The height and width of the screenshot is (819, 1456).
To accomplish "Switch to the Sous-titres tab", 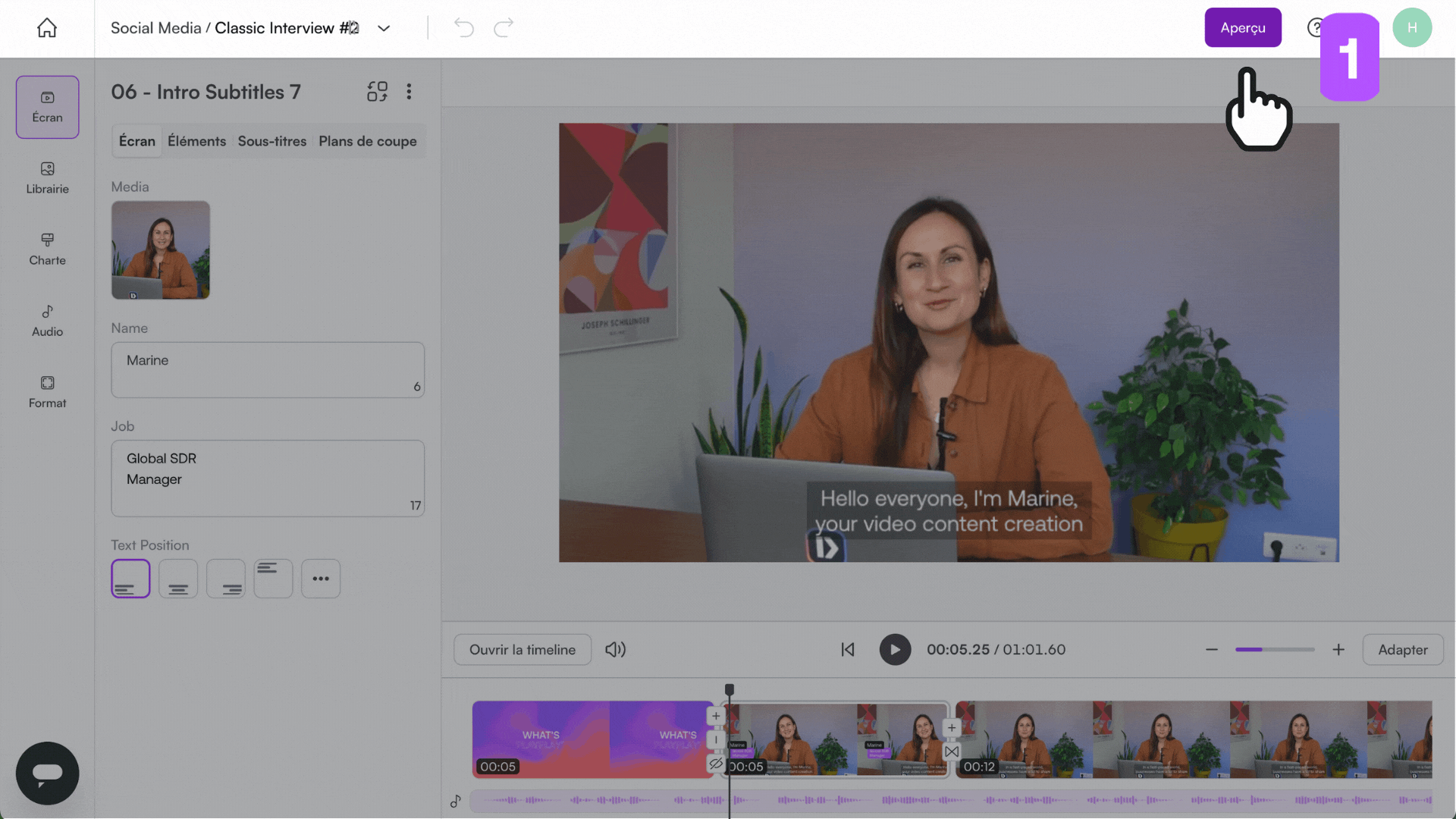I will click(x=271, y=141).
